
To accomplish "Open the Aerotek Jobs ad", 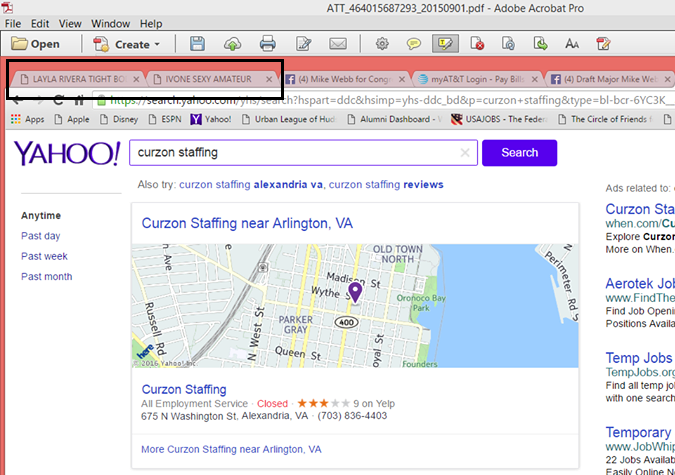I will pyautogui.click(x=640, y=284).
